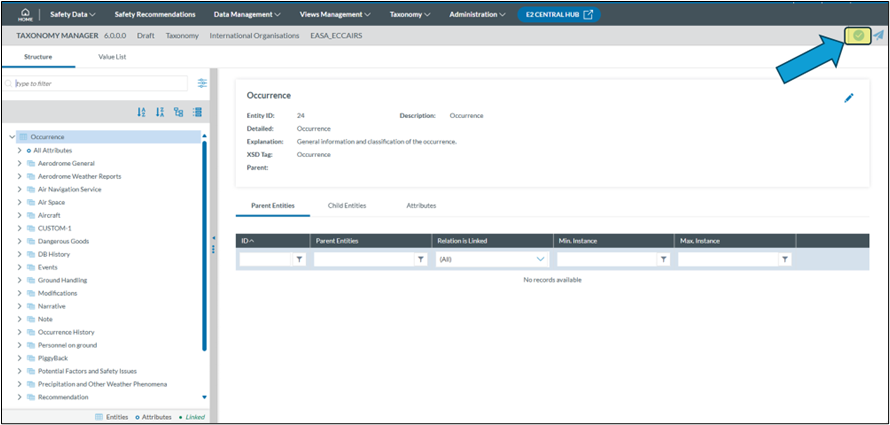Sort the tree A to Z
890x425 pixels.
coord(141,112)
